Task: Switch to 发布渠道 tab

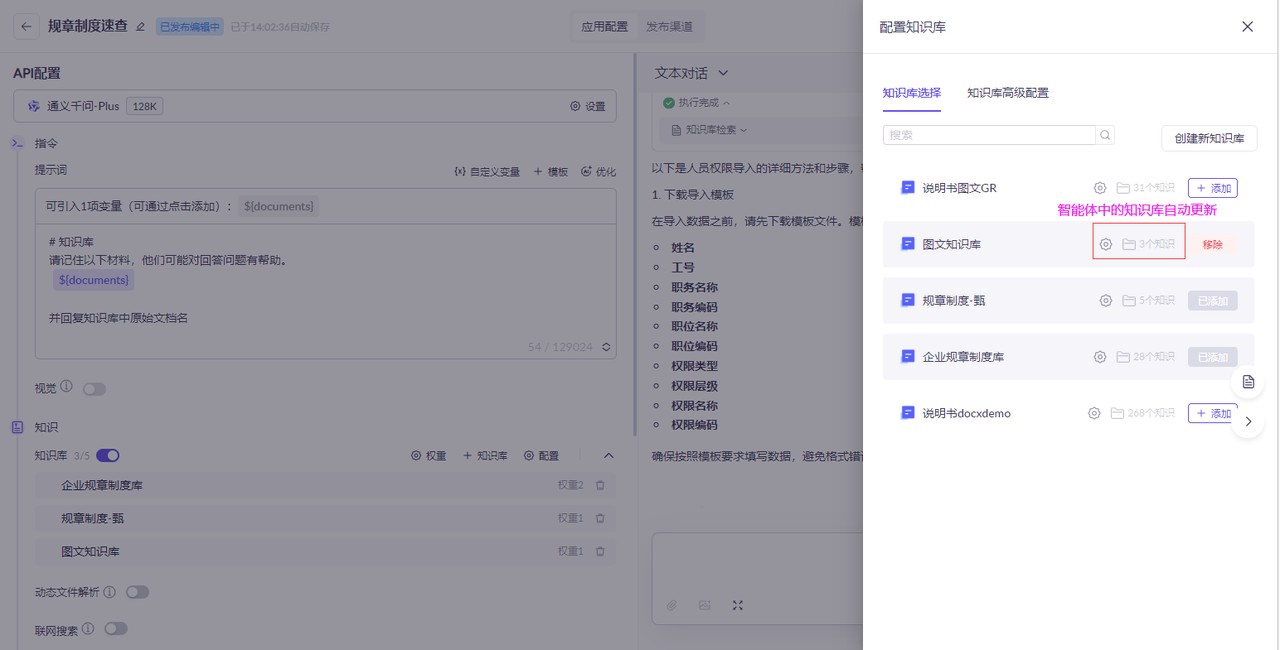Action: (x=669, y=27)
